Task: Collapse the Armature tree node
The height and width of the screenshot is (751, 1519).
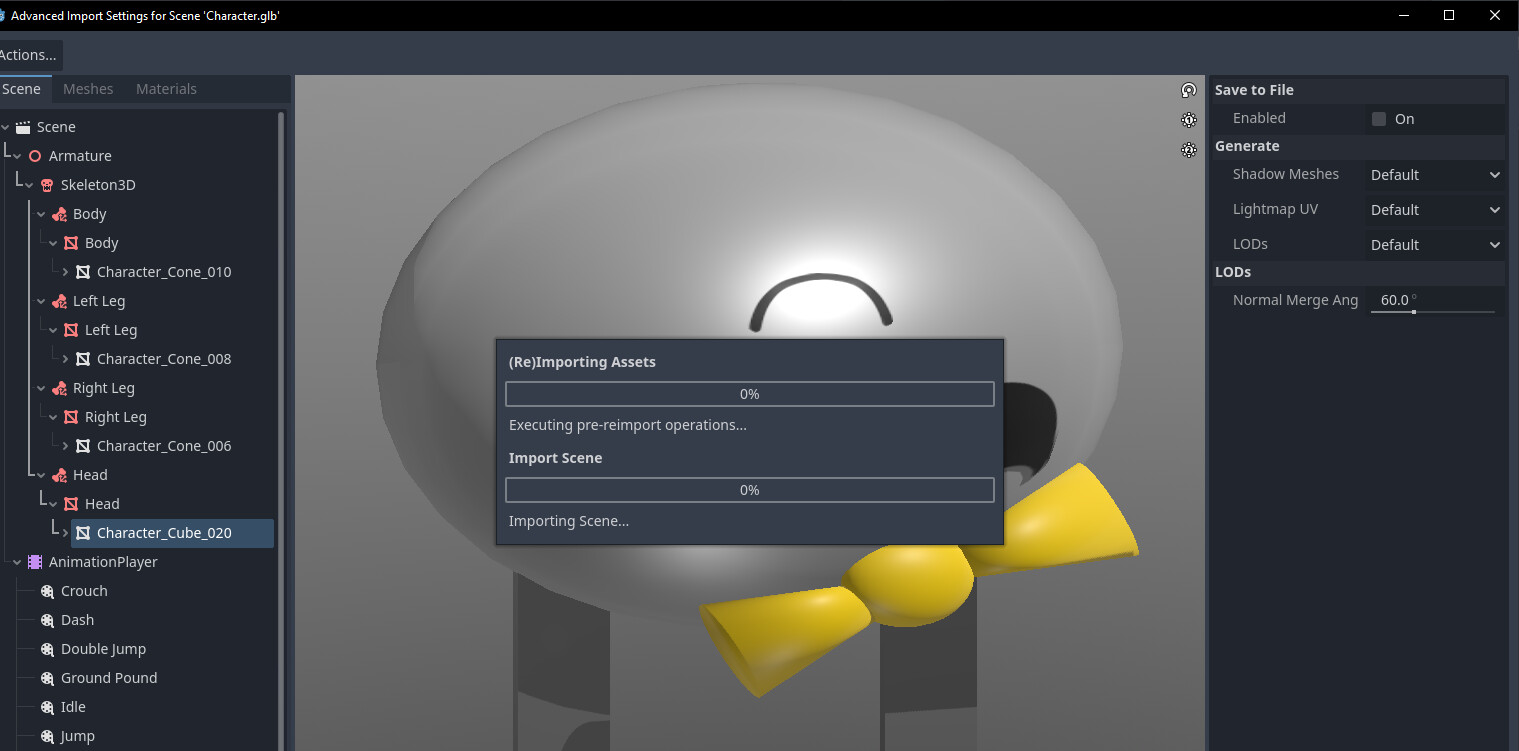Action: 18,156
